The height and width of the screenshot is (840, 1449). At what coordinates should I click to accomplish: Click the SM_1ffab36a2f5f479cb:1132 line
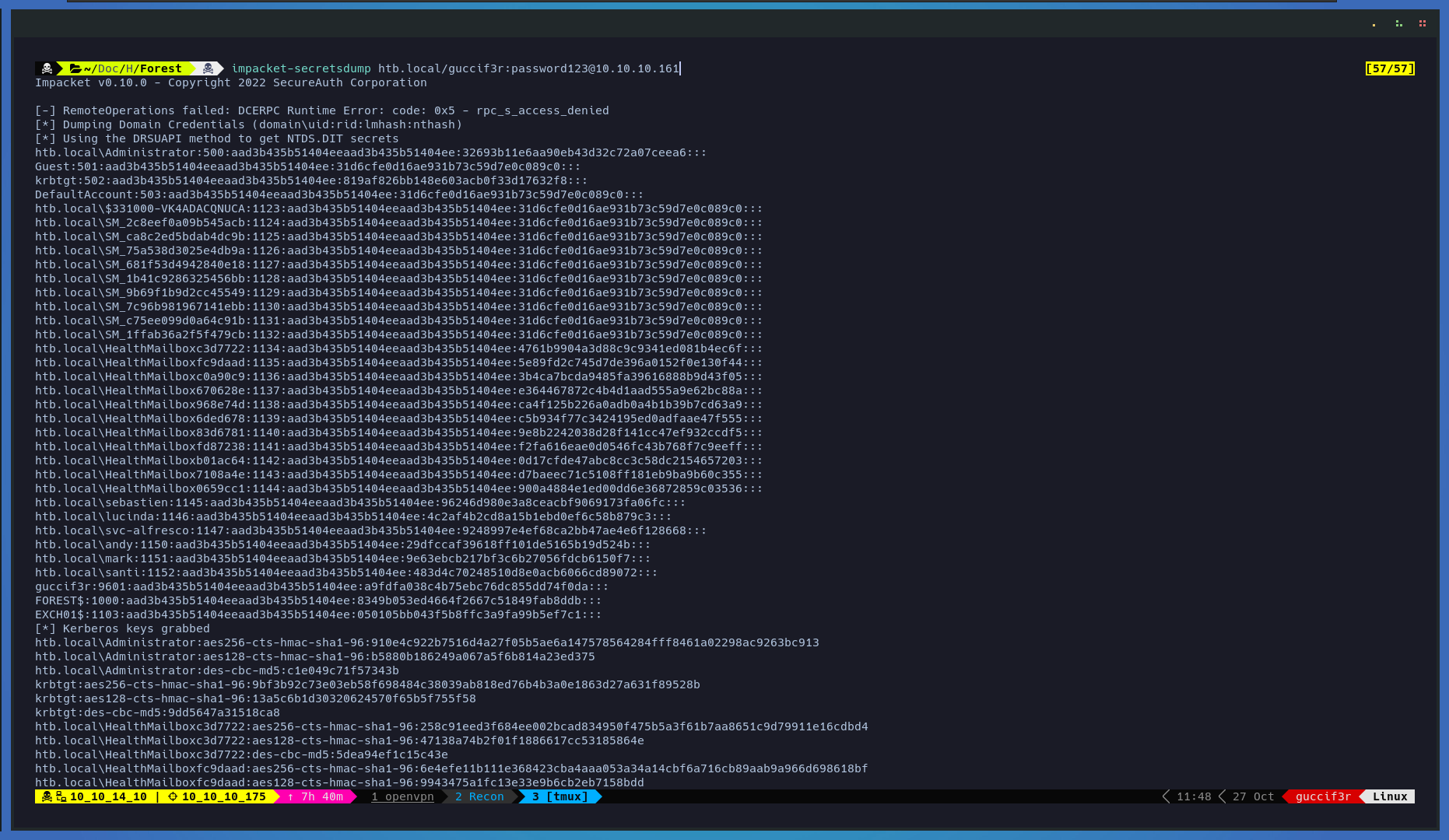[x=399, y=334]
